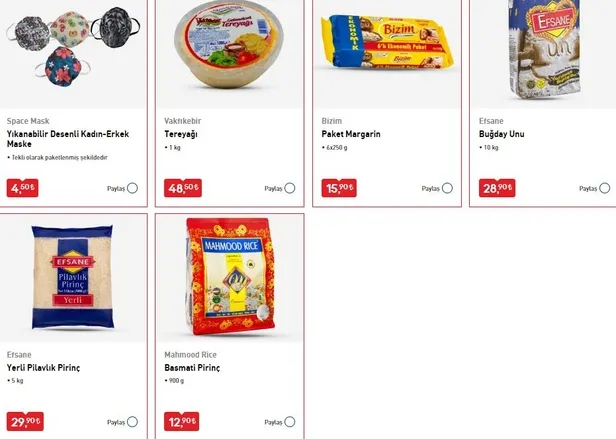Select the Paylaş radio for Yerli Pilavlık Pirinç
This screenshot has width=616, height=439.
pyautogui.click(x=132, y=422)
